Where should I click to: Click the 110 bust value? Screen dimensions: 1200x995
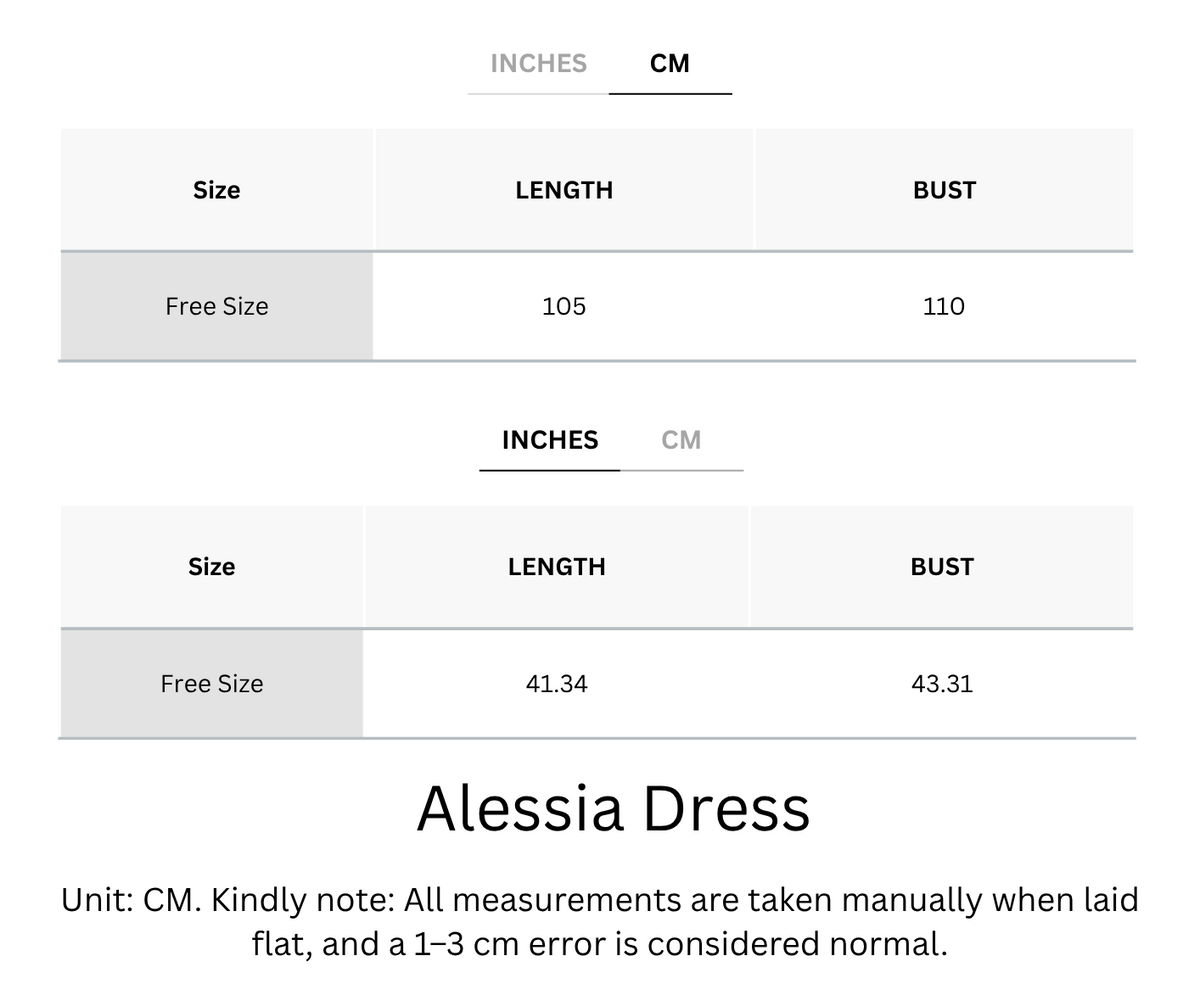point(944,306)
